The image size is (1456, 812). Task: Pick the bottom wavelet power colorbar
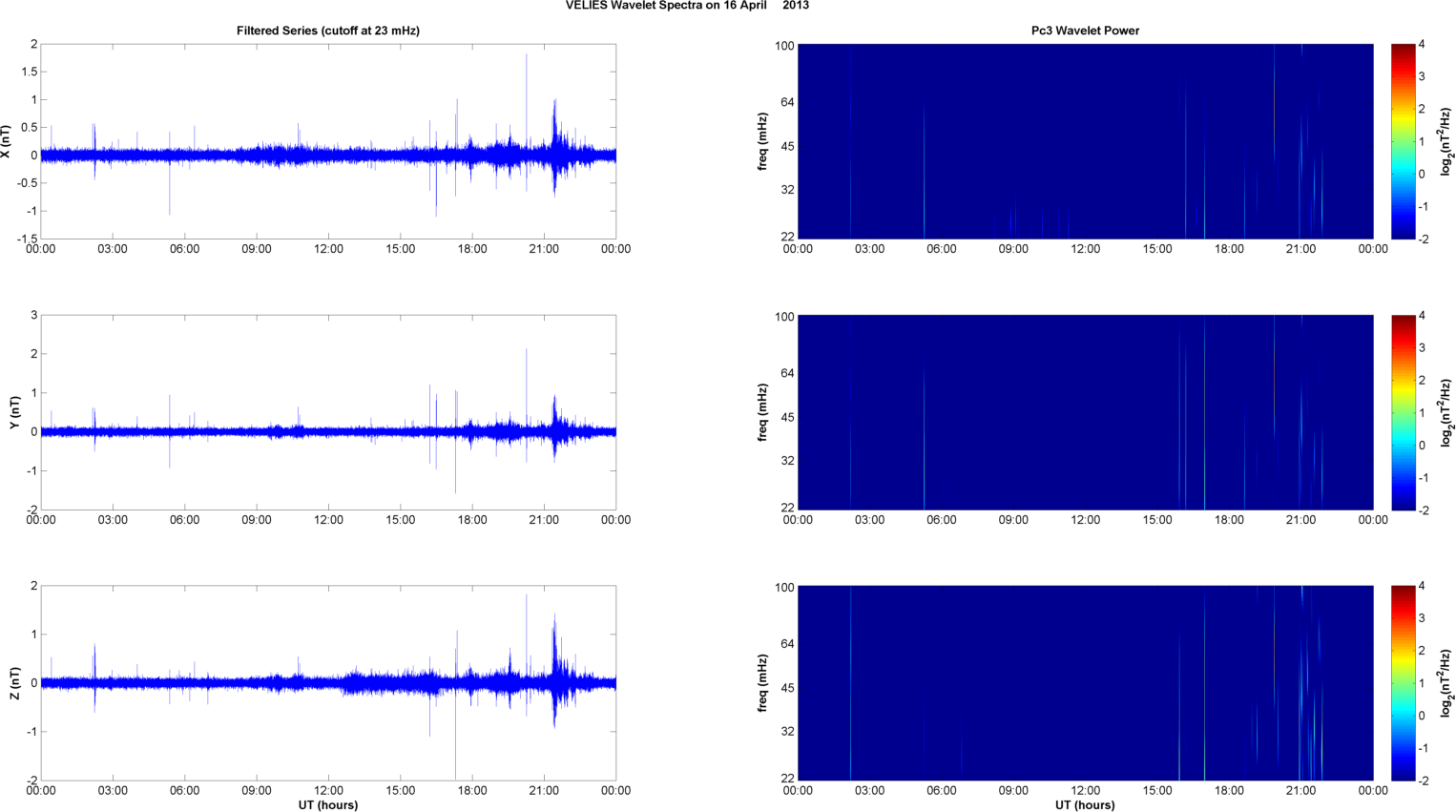tap(1403, 683)
